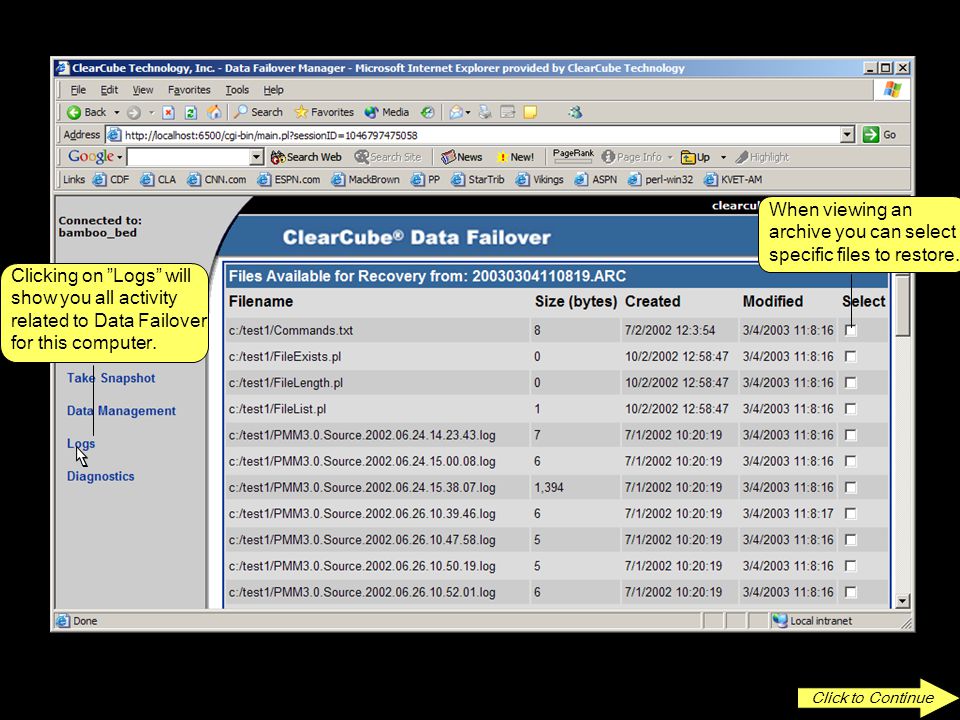Tick checkbox for PMM3.0.Source.2002.06.26.10.39.46.log

(x=850, y=514)
